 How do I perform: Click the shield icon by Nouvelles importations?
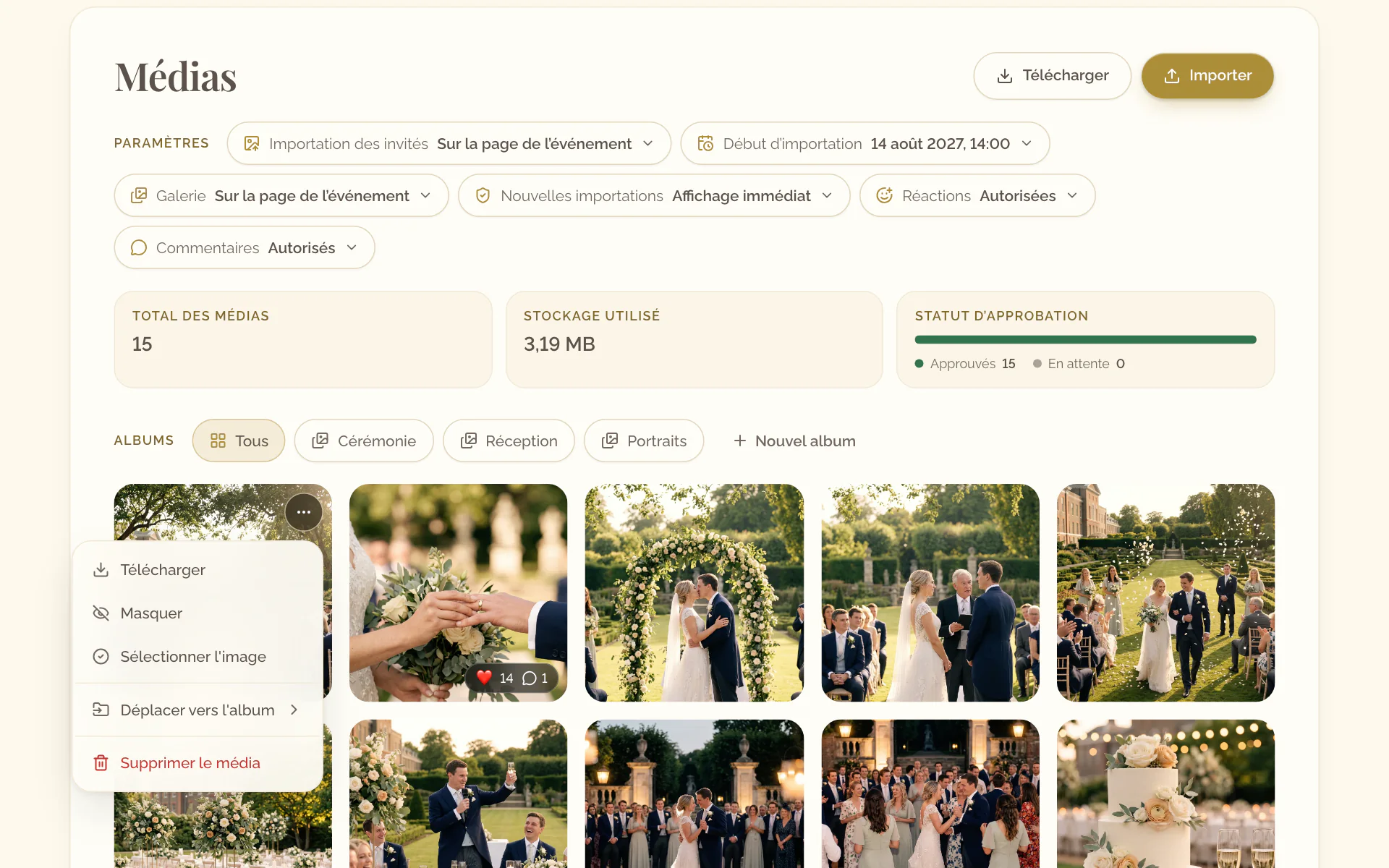point(483,195)
